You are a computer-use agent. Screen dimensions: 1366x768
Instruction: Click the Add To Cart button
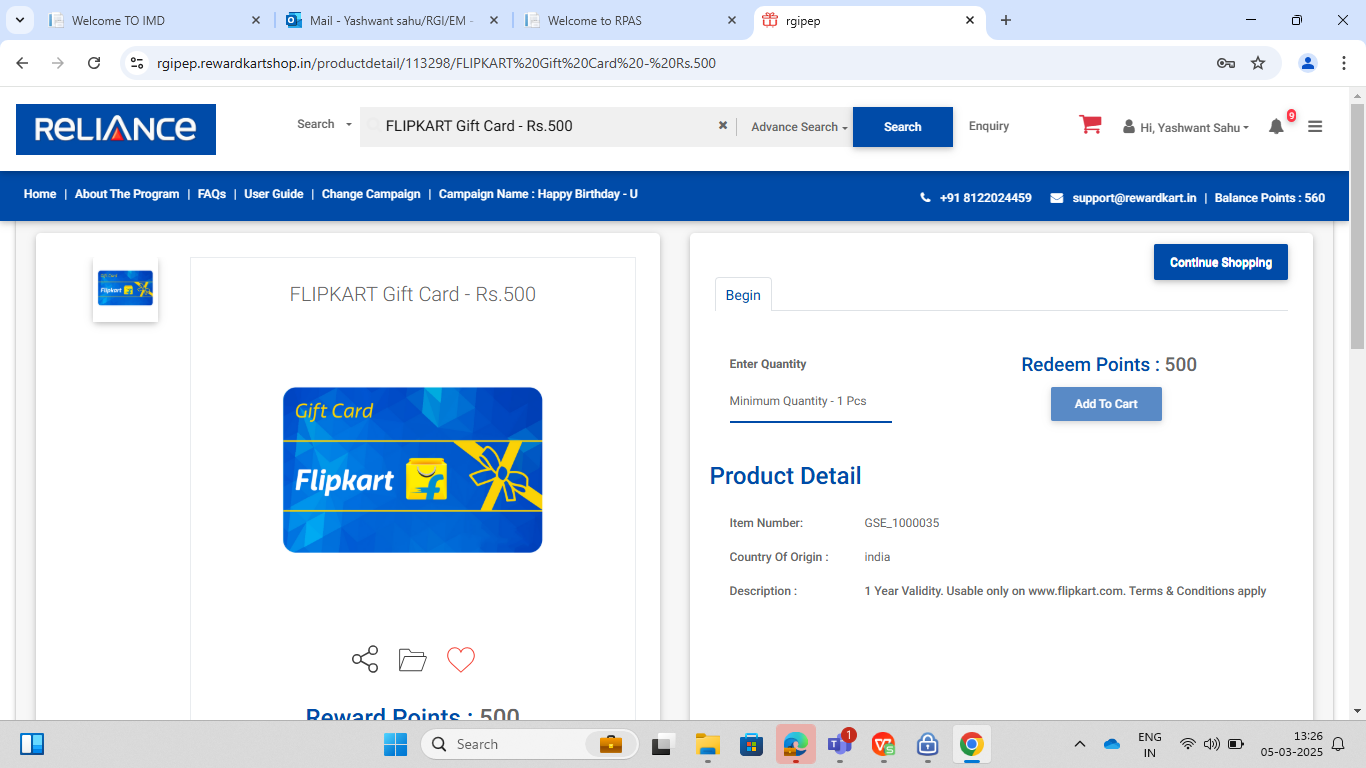(x=1106, y=404)
